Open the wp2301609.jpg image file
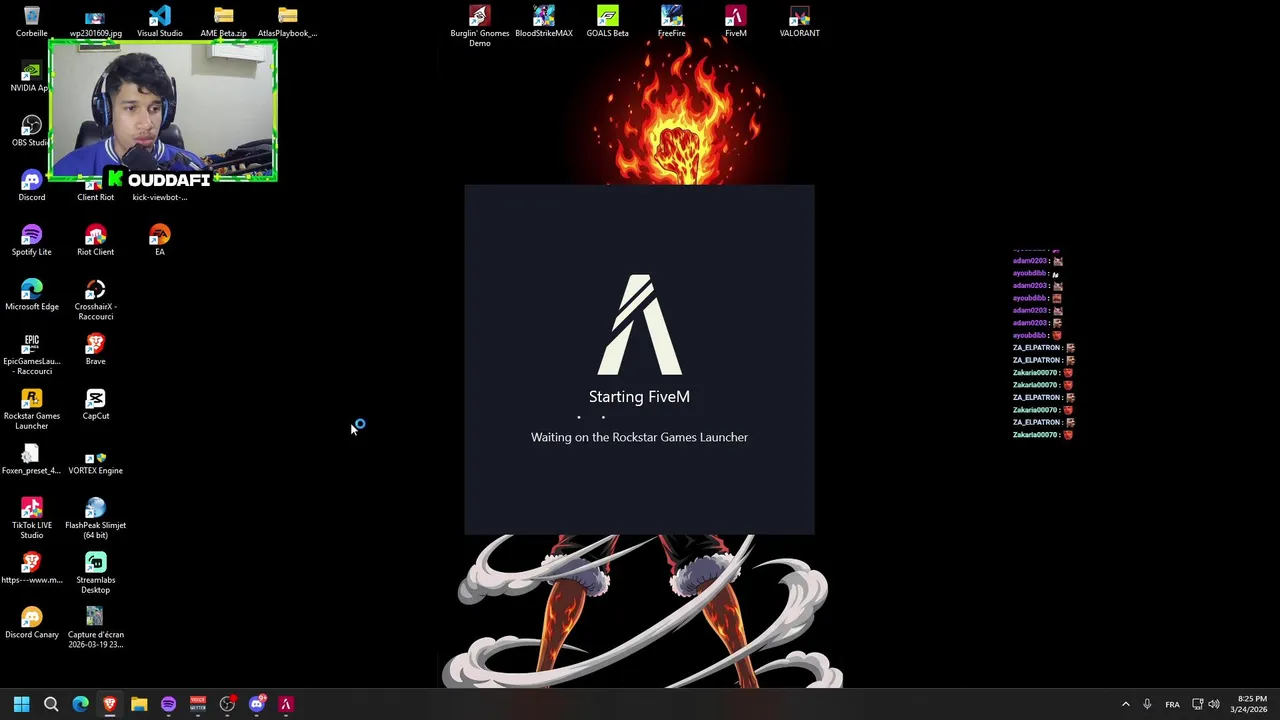Viewport: 1280px width, 720px height. tap(95, 21)
